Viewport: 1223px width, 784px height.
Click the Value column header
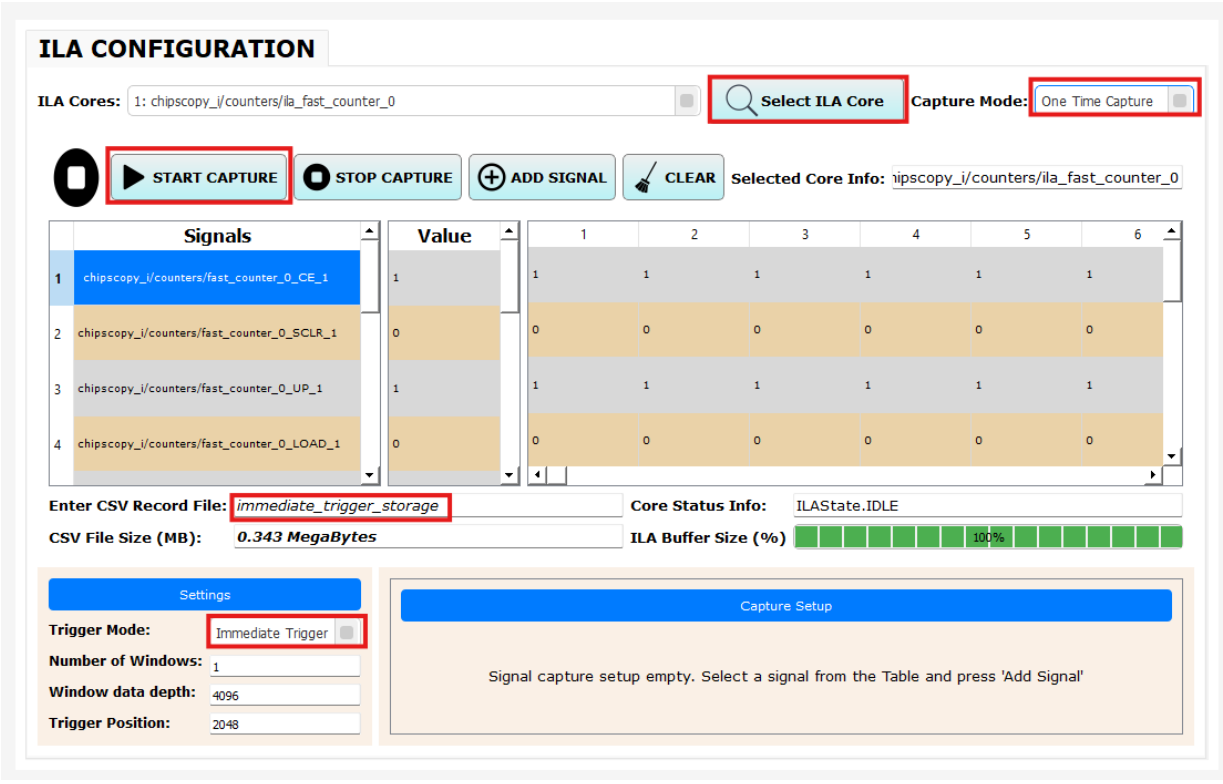pyautogui.click(x=444, y=236)
